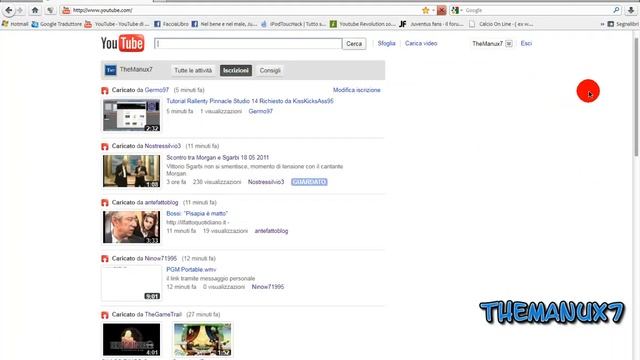Select the Consigli tab
This screenshot has width=640, height=360.
[270, 70]
